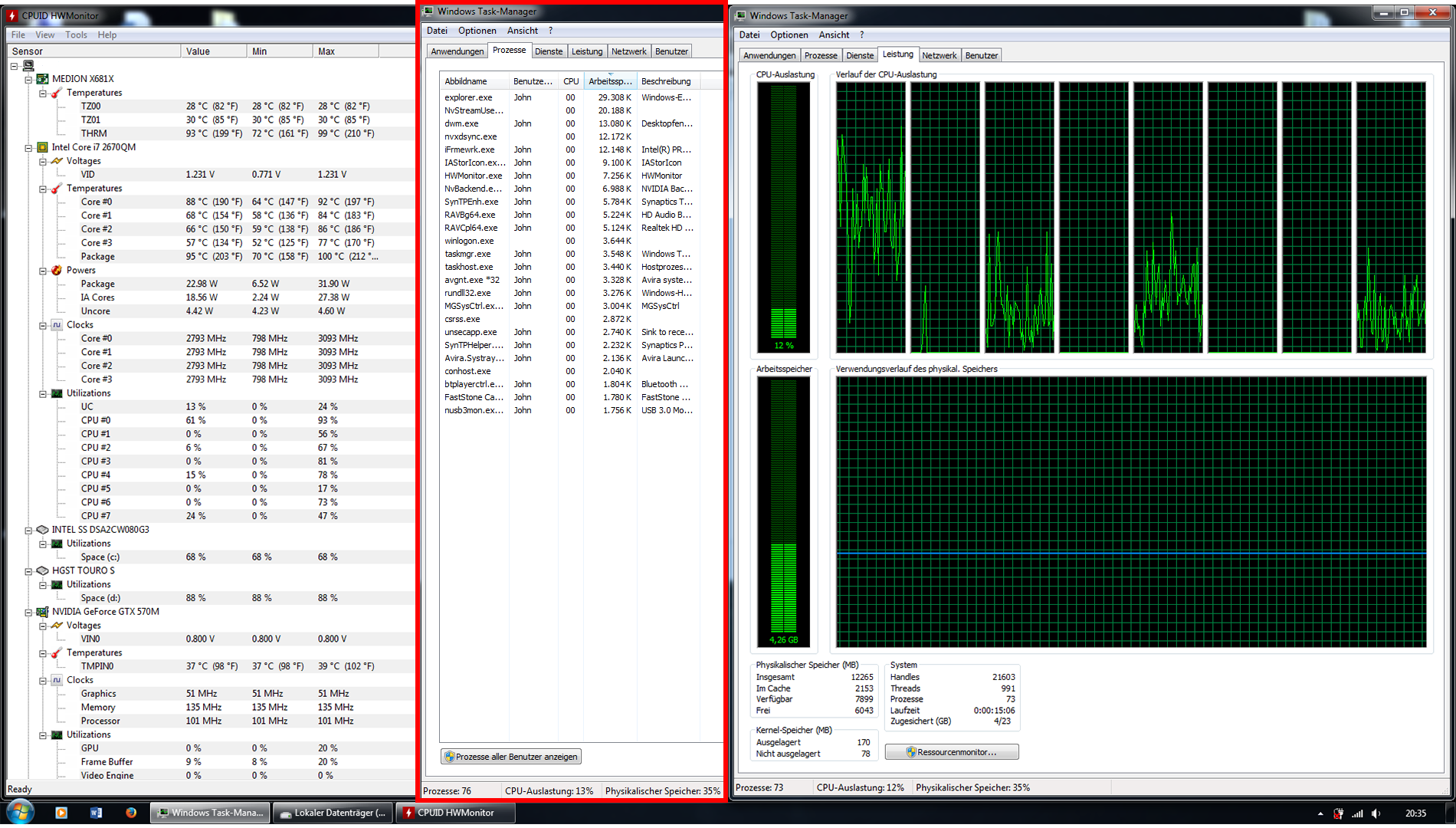This screenshot has height=828, width=1456.
Task: Launch Microsoft Word from the taskbar
Action: coord(96,813)
